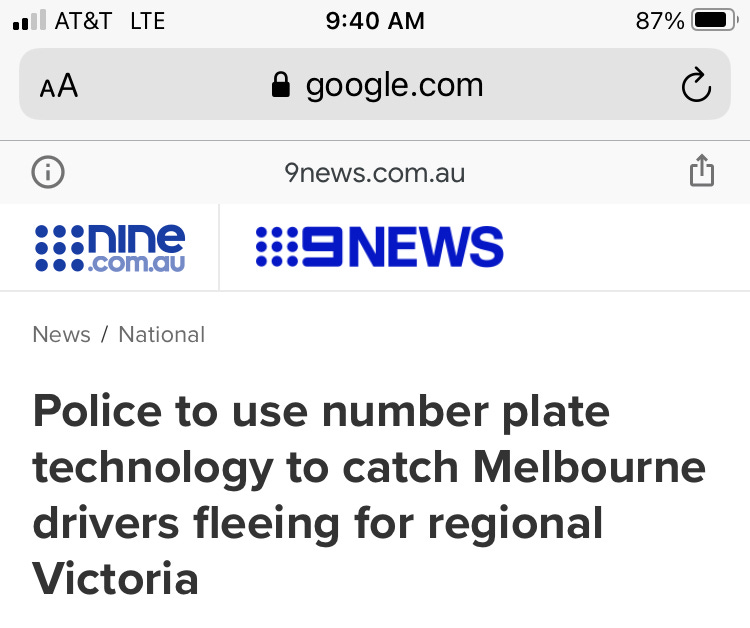
Task: Click the padlock icon before google.com
Action: (281, 85)
